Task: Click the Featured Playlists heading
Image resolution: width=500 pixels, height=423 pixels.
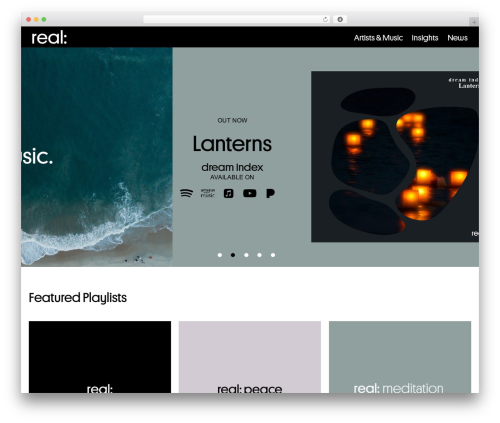Action: pyautogui.click(x=78, y=298)
